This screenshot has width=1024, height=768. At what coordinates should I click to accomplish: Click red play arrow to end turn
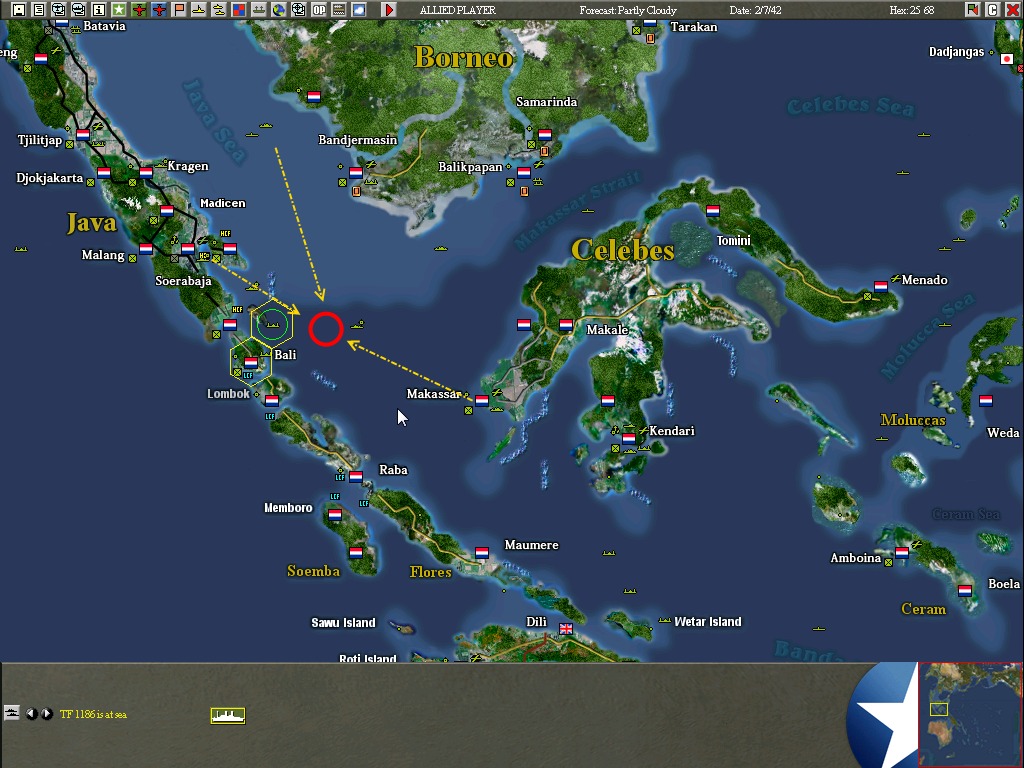389,10
